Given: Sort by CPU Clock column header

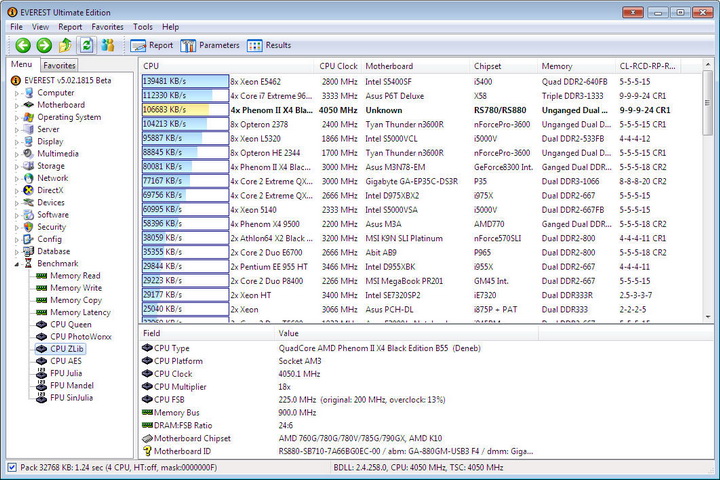Looking at the screenshot, I should tap(338, 66).
